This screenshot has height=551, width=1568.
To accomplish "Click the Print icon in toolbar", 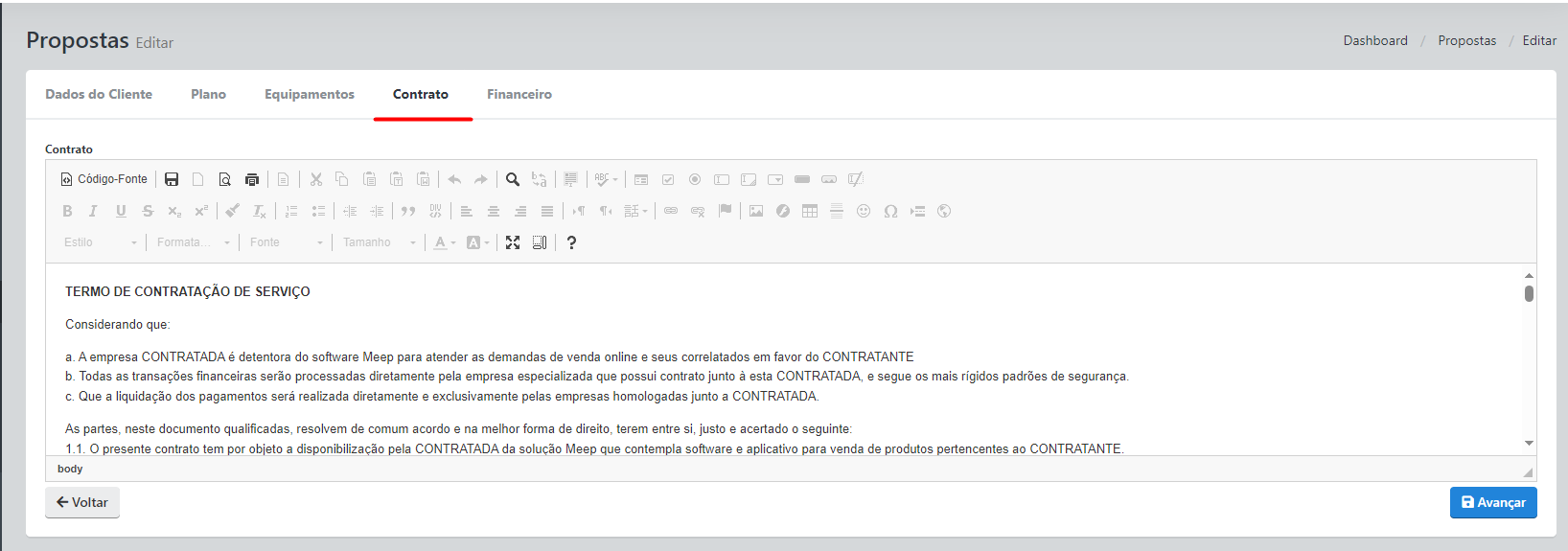I will click(252, 179).
